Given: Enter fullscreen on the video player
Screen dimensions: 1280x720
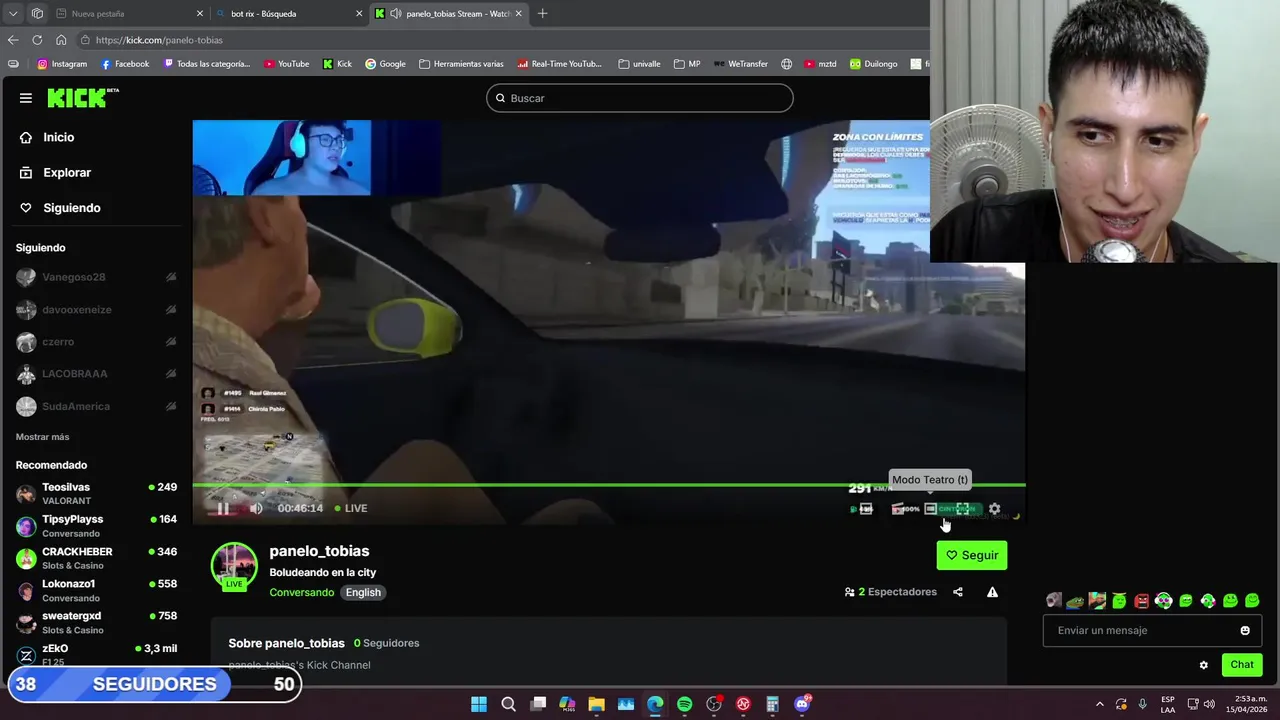Looking at the screenshot, I should pyautogui.click(x=963, y=509).
